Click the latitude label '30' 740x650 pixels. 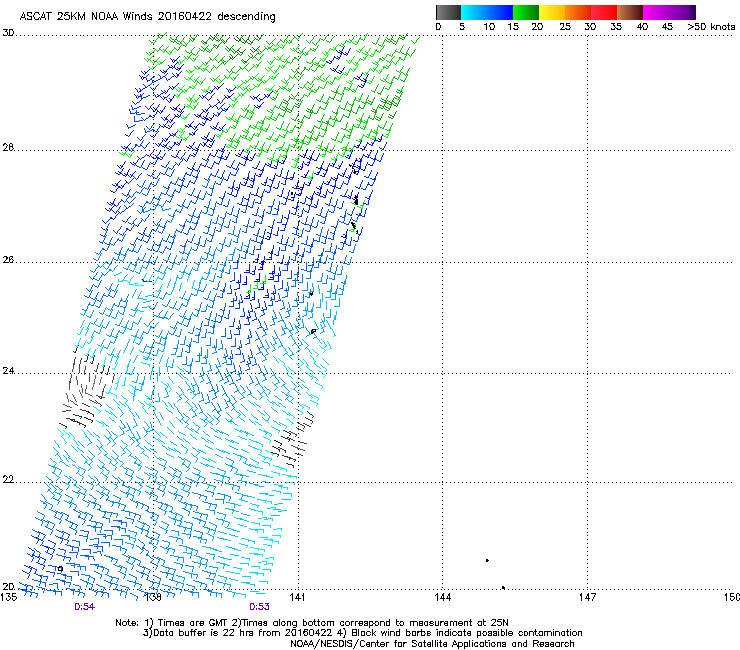pyautogui.click(x=8, y=33)
